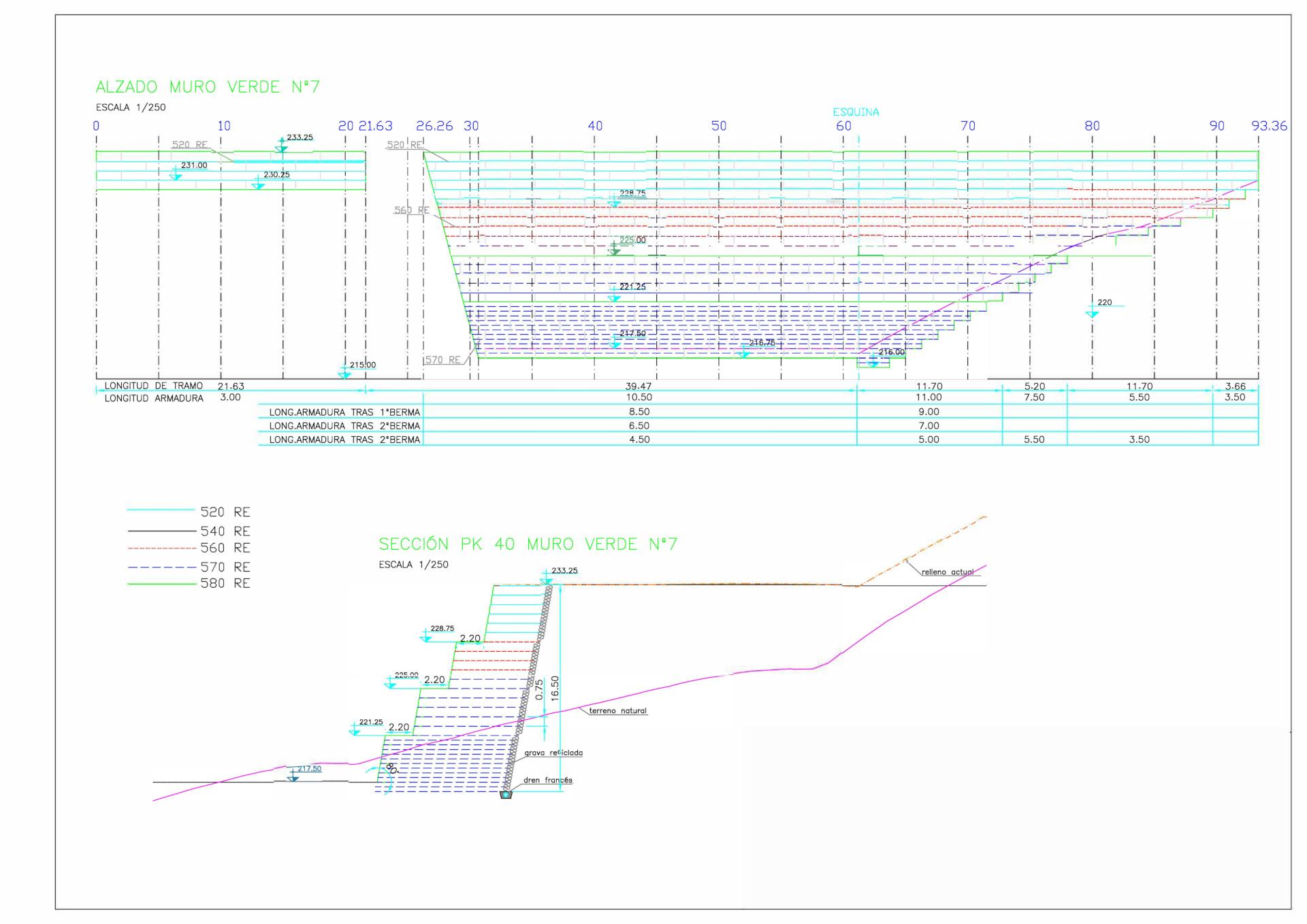This screenshot has width=1307, height=924.
Task: Click the 16.50 height dimension text
Action: 555,688
